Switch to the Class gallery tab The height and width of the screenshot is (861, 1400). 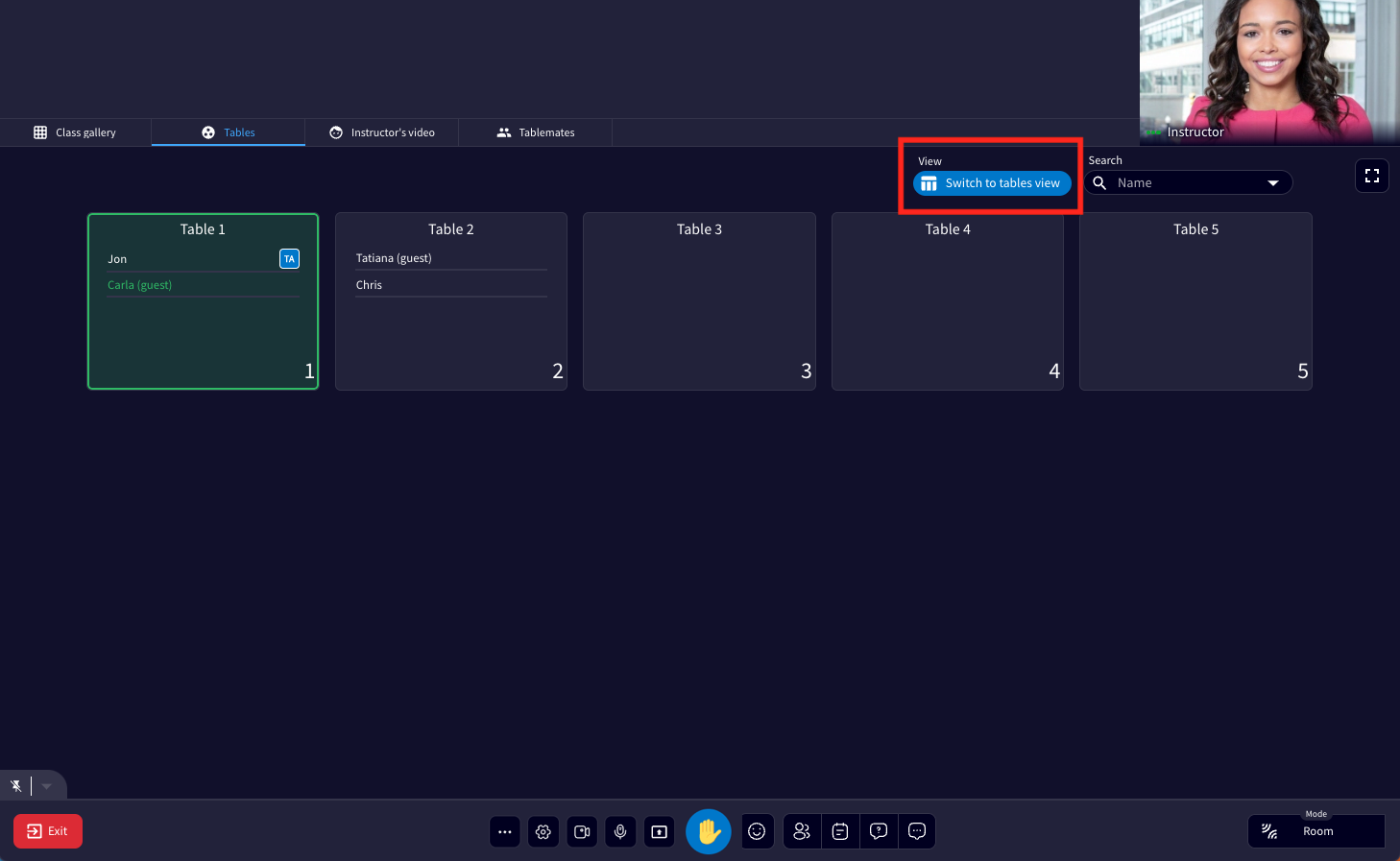tap(75, 132)
